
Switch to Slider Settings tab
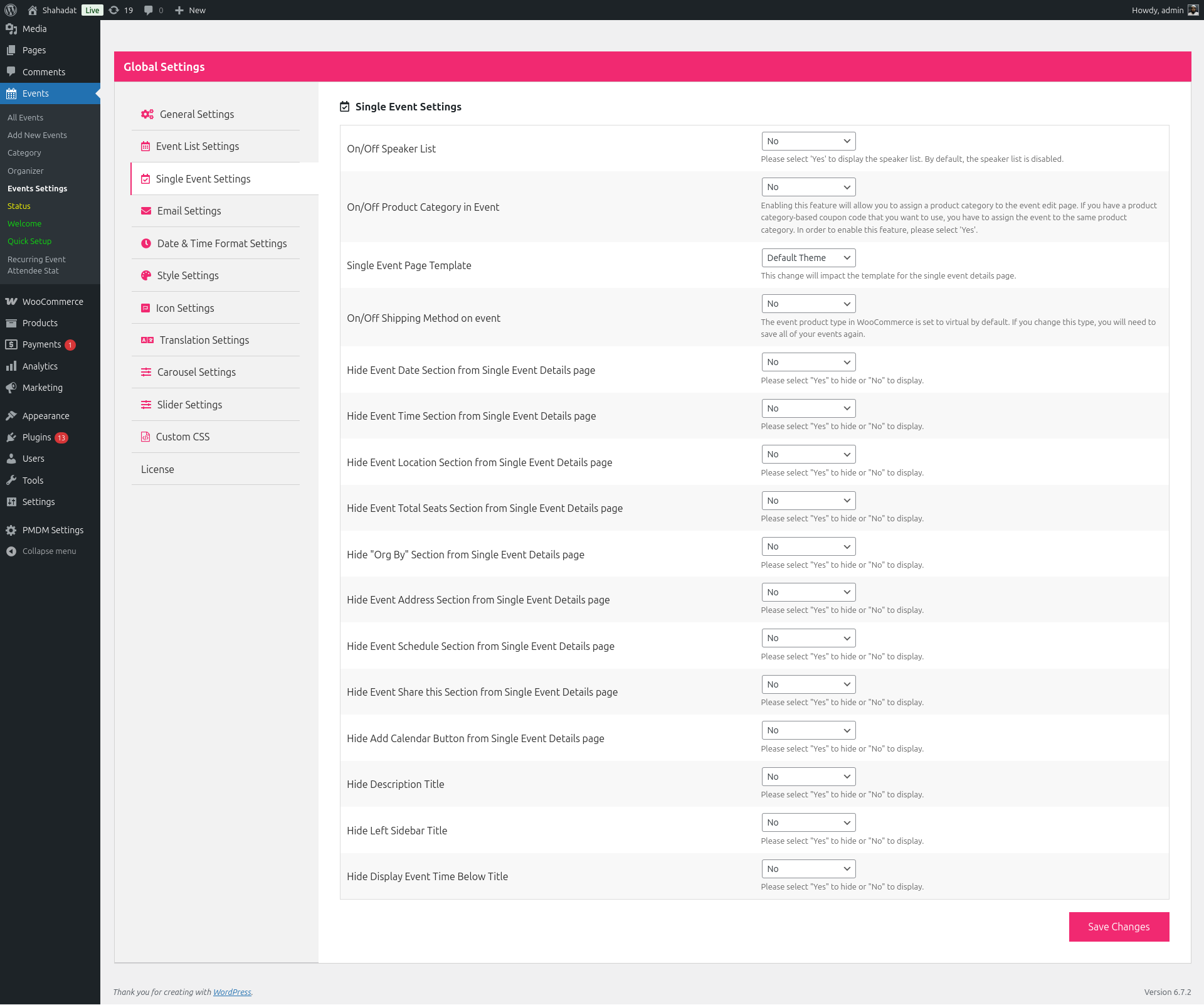[216, 405]
